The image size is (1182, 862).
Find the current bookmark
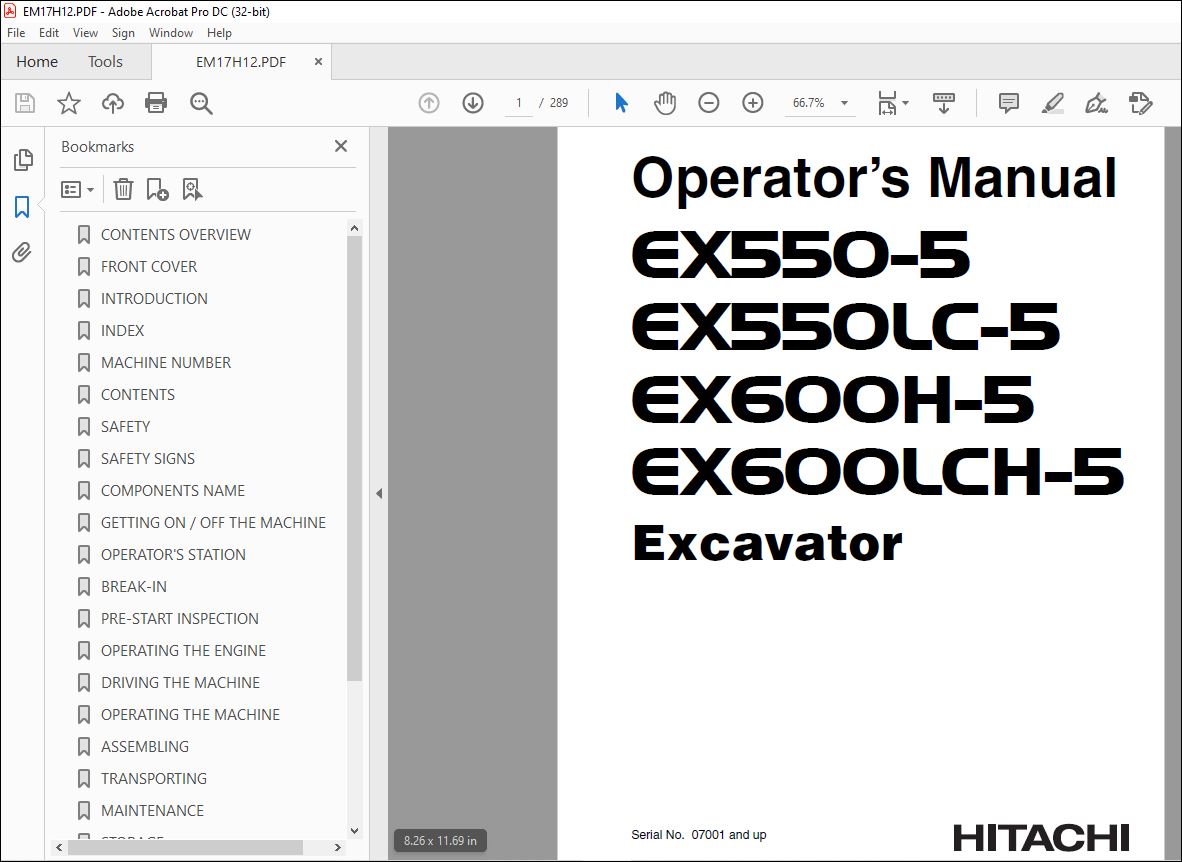[192, 189]
